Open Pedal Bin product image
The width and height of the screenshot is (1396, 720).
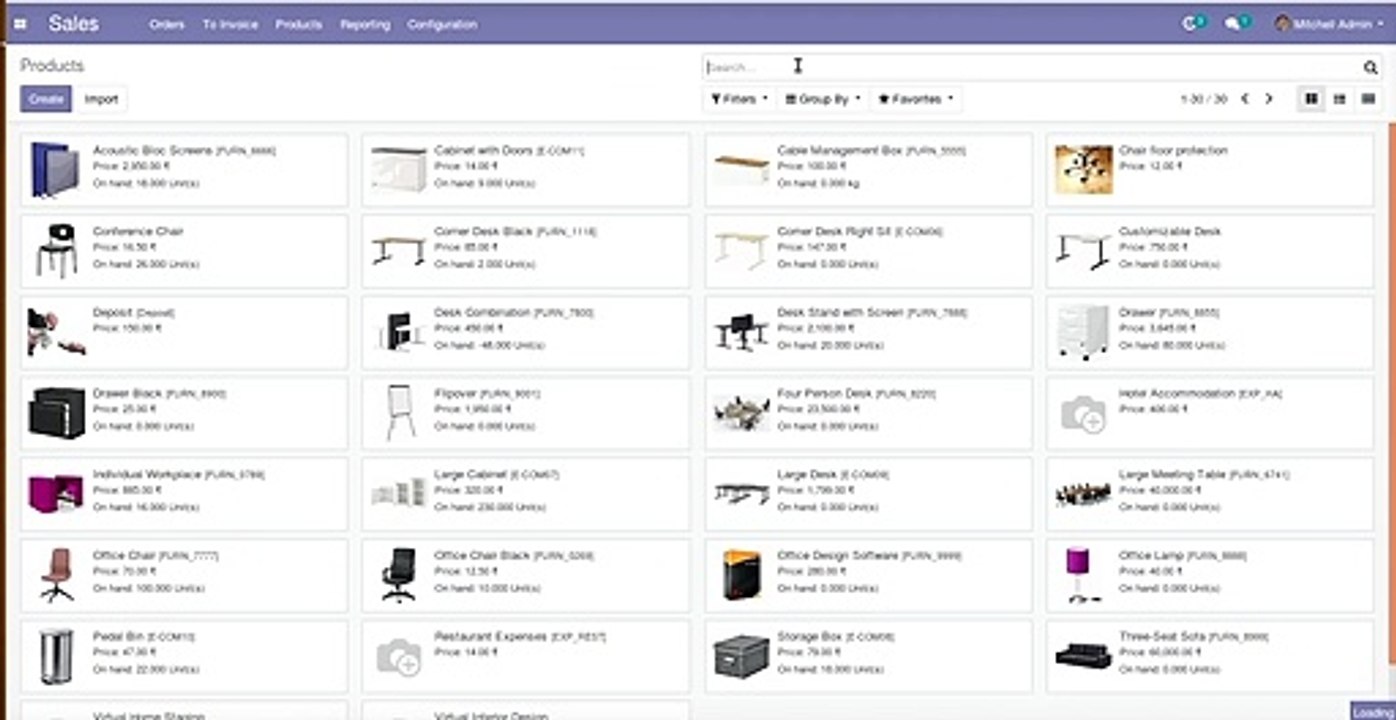[x=56, y=656]
